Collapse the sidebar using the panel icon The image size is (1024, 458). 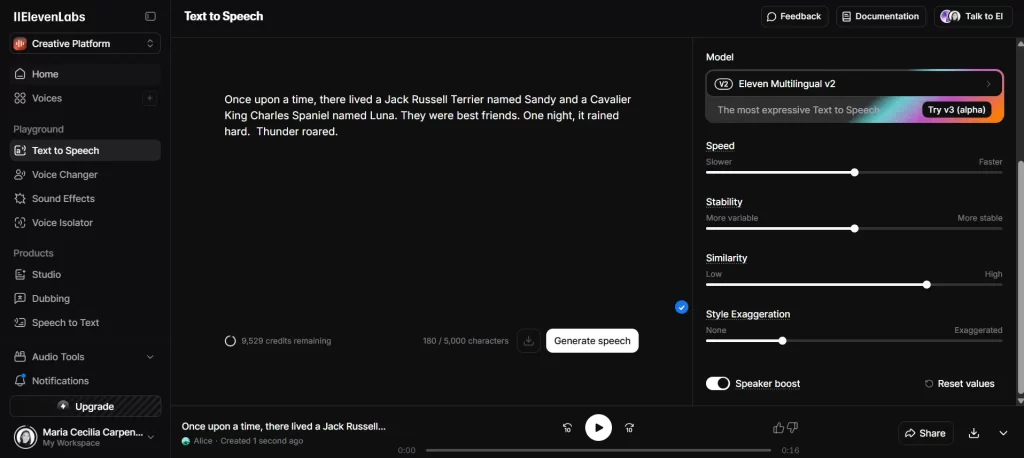point(150,16)
